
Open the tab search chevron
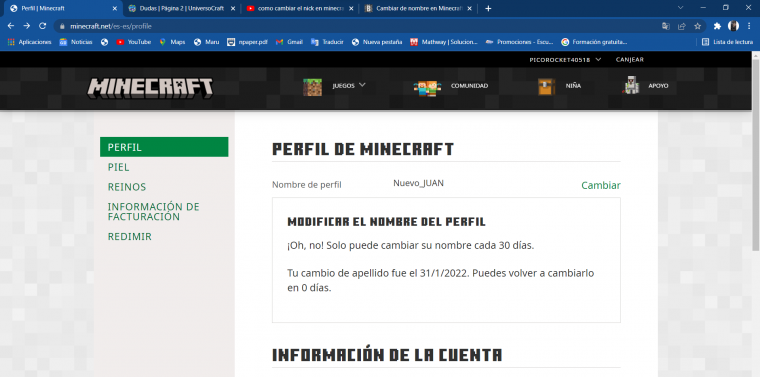680,8
